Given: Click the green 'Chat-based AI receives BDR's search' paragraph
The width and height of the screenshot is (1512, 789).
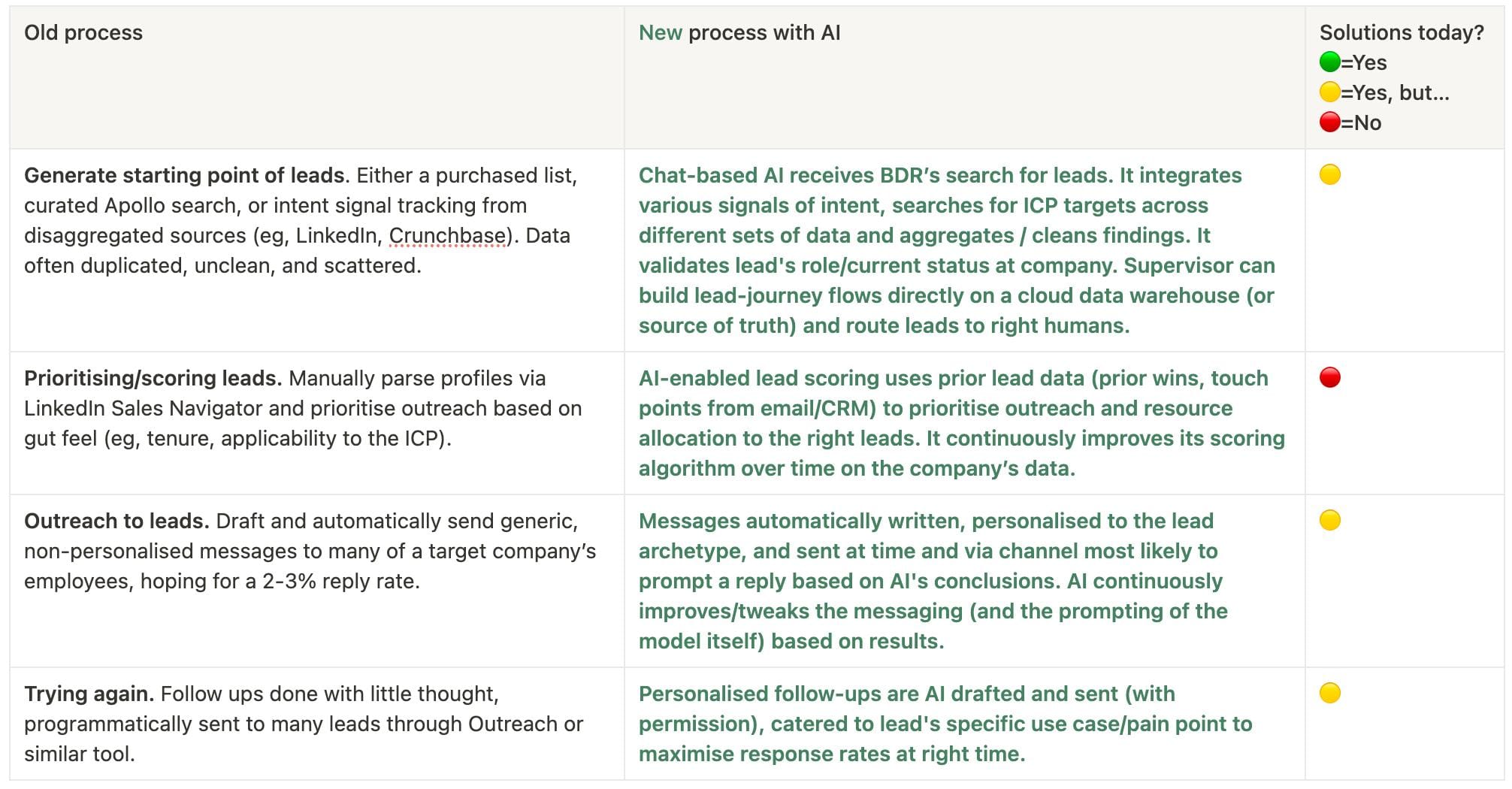Looking at the screenshot, I should [956, 250].
